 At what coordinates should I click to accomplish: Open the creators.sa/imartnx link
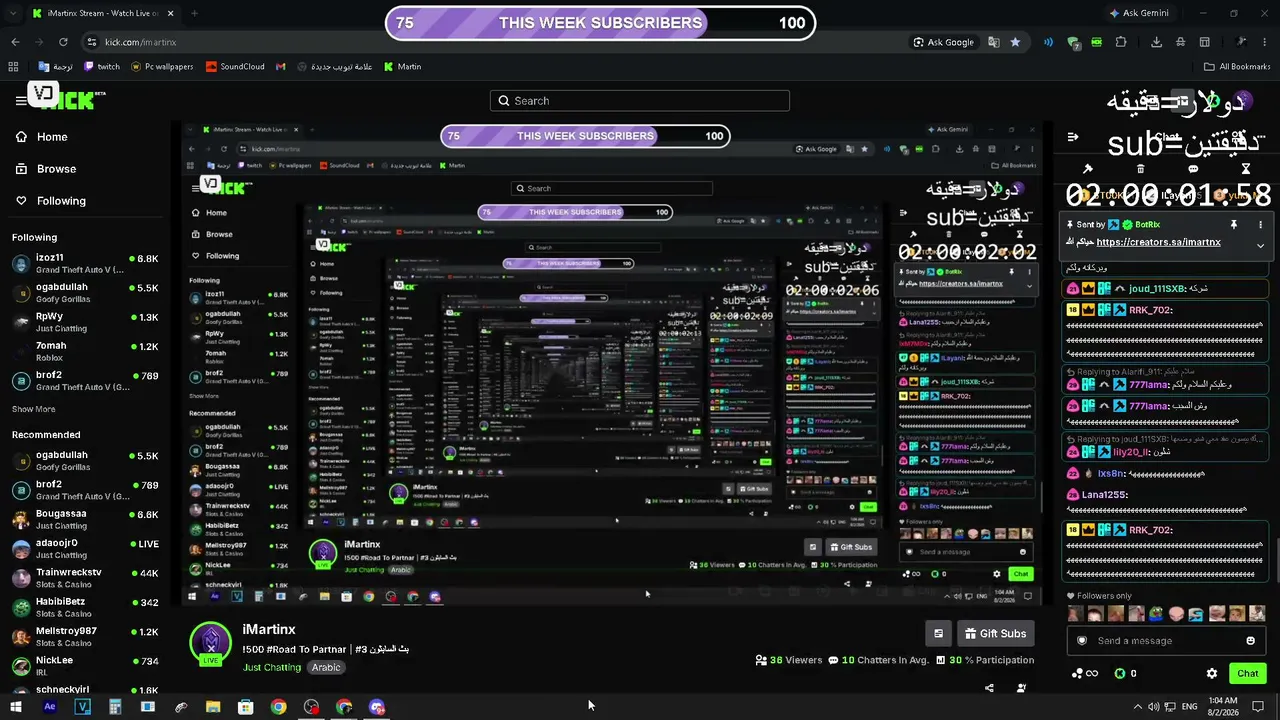coord(1158,242)
